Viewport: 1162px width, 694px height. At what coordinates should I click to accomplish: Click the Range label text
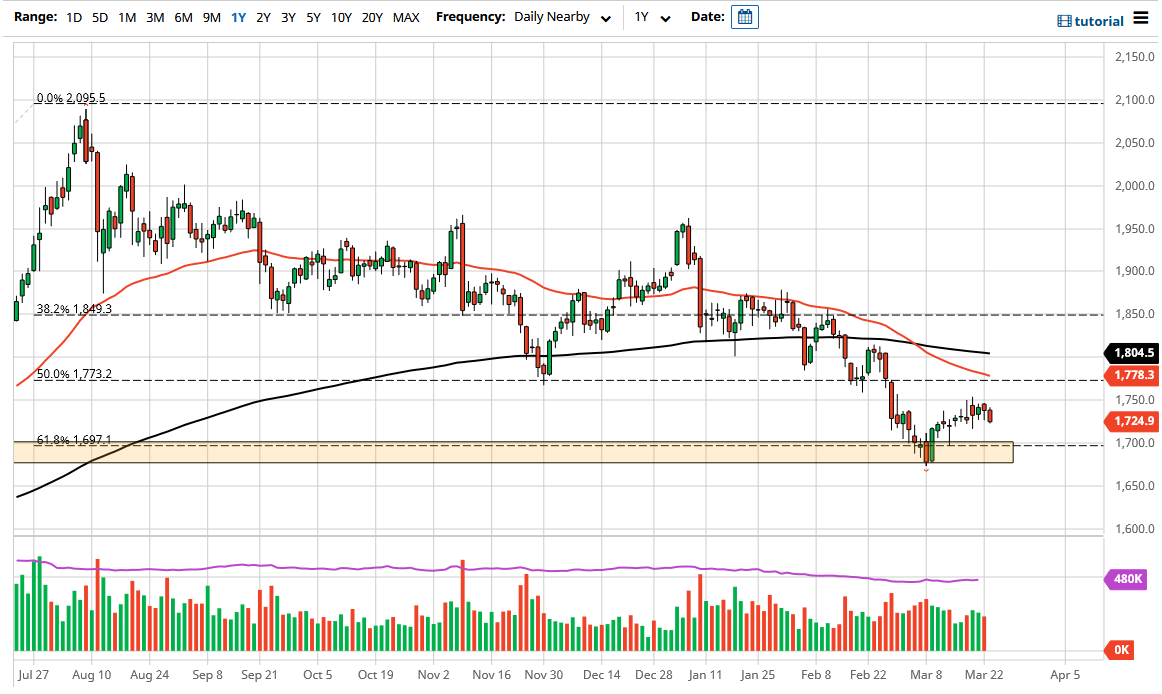pyautogui.click(x=36, y=16)
